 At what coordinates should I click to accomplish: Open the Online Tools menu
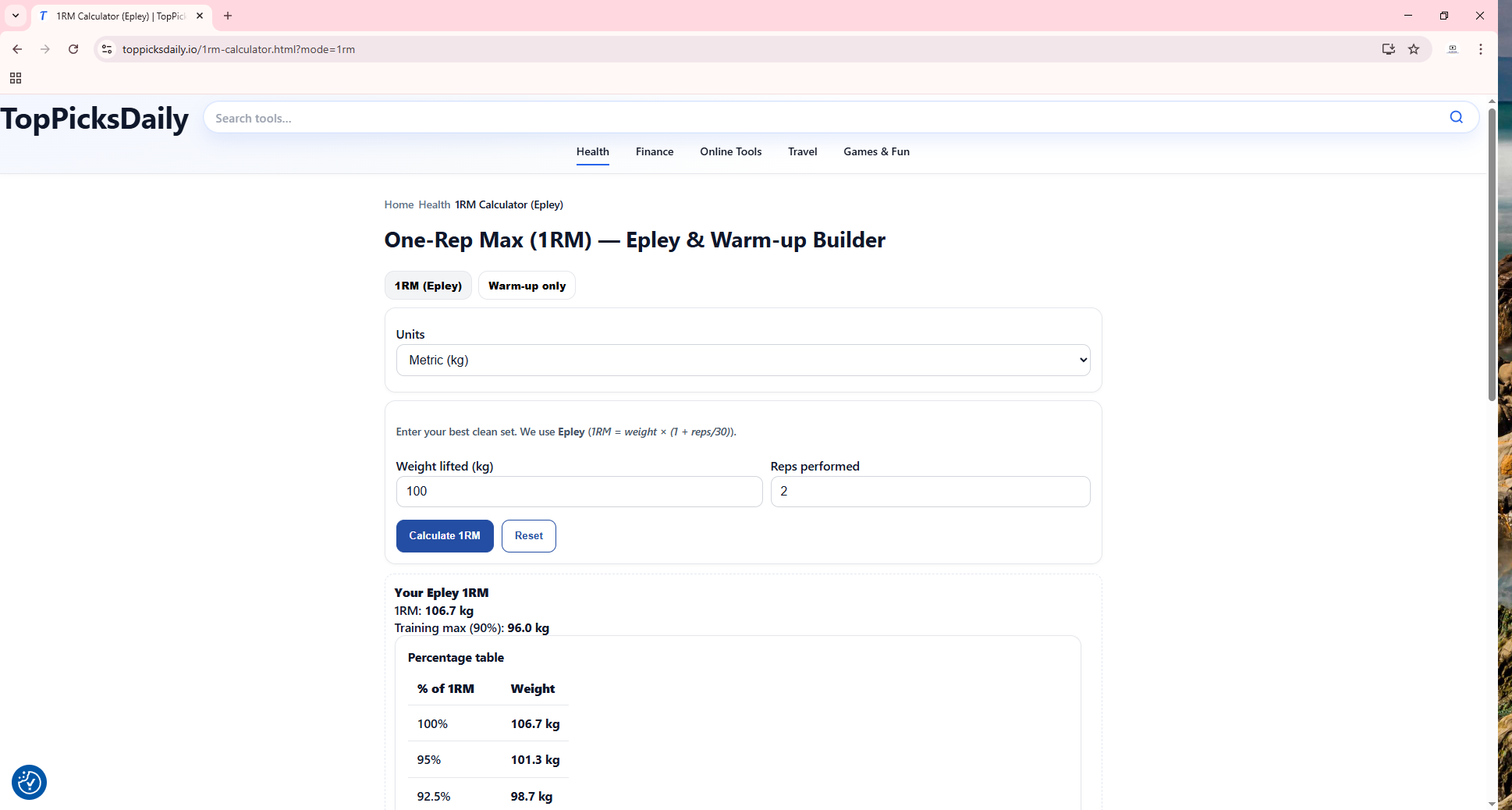(x=730, y=151)
